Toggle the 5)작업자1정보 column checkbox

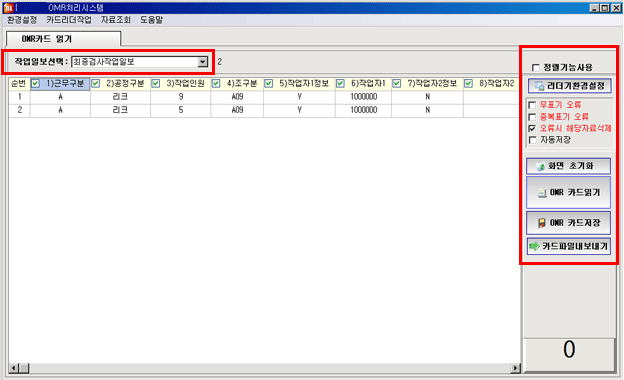click(x=269, y=83)
